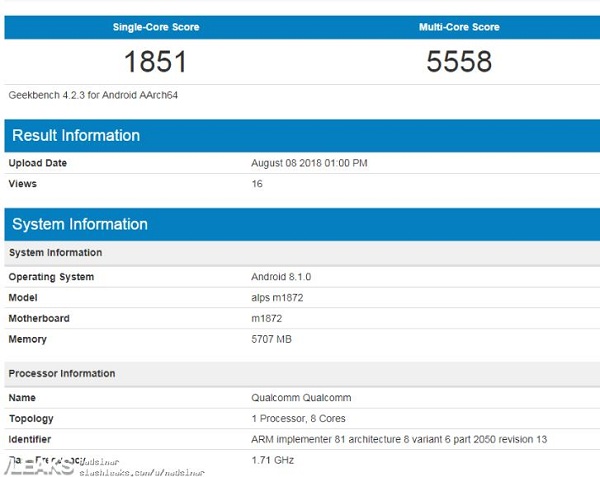This screenshot has height=477, width=600.
Task: Select the August 08 2018 upload timestamp
Action: pyautogui.click(x=309, y=163)
